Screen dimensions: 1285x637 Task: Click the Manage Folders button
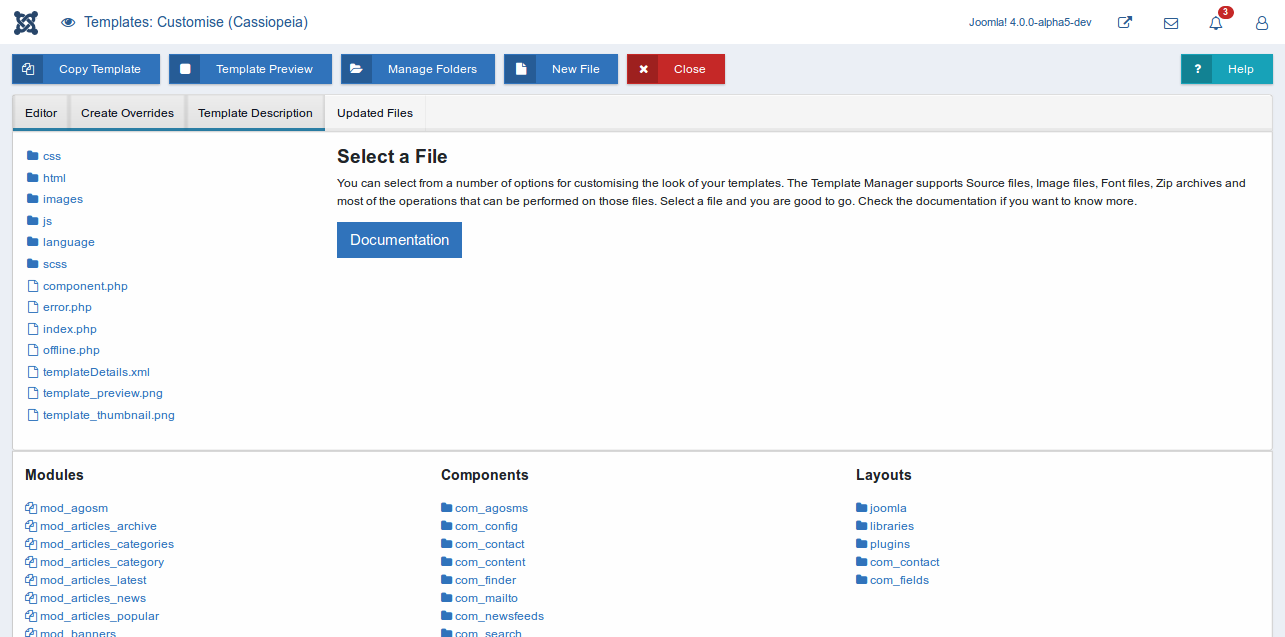(x=418, y=69)
